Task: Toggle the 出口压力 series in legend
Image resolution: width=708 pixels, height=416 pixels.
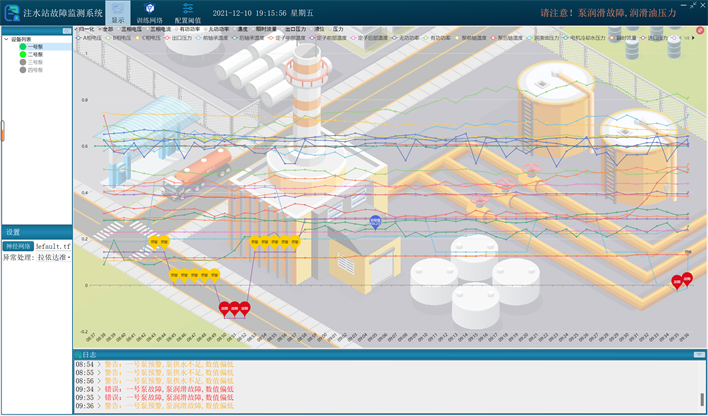Action: 296,30
